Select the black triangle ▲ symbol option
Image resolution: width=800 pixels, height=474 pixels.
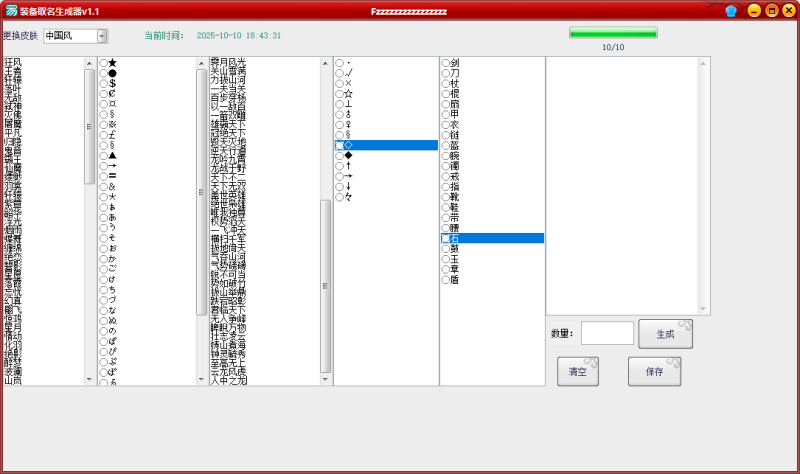[x=104, y=156]
